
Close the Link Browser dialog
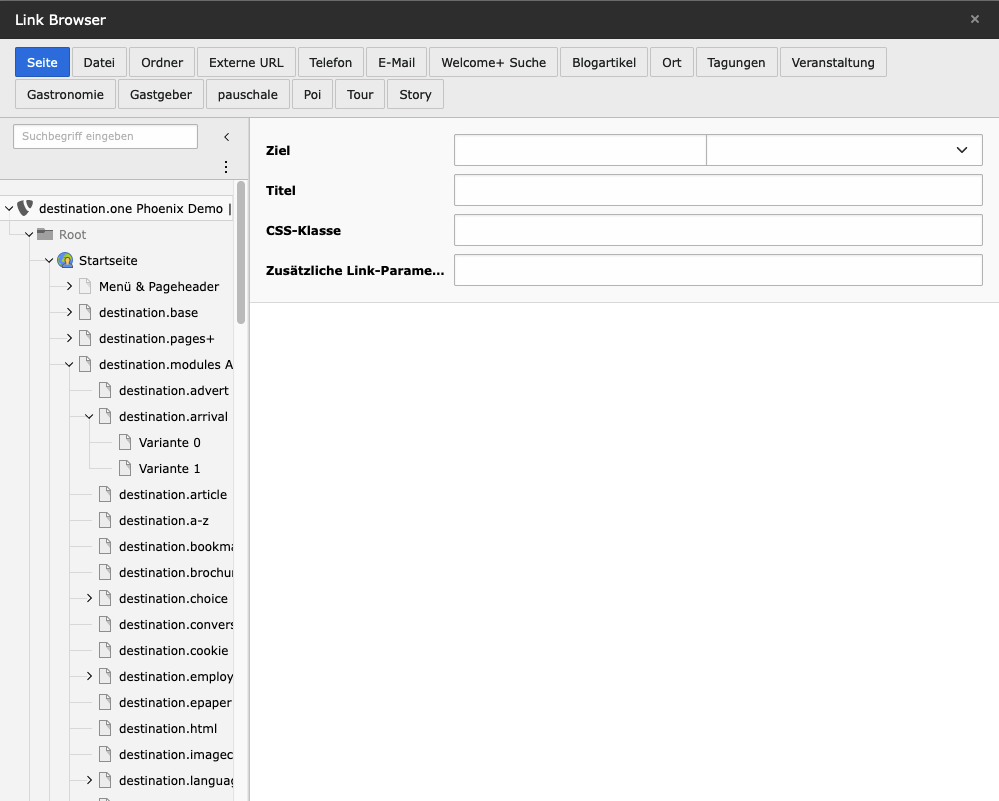click(x=975, y=19)
